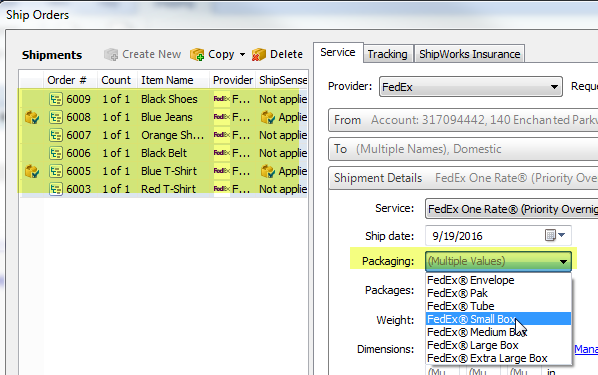The height and width of the screenshot is (375, 598).
Task: Click the order icon for order 6006
Action: click(x=56, y=153)
